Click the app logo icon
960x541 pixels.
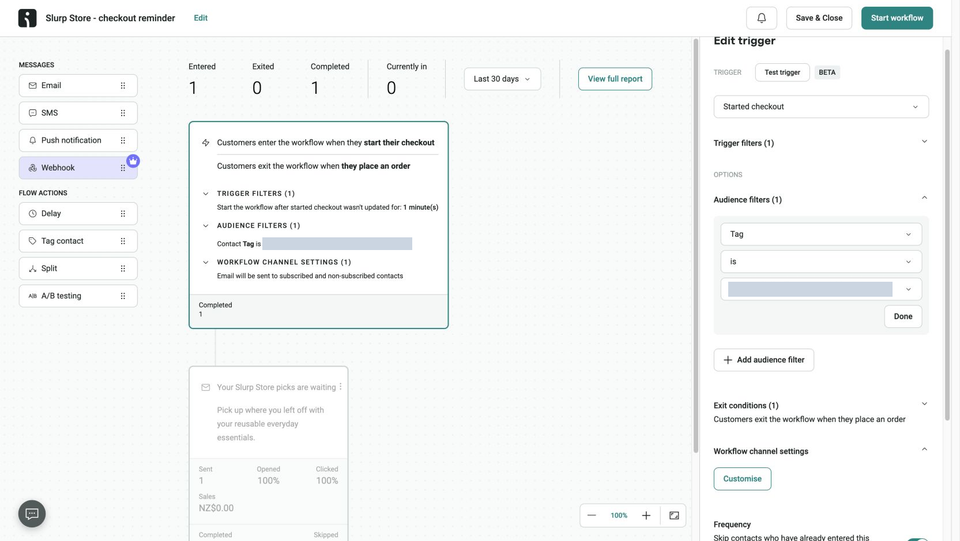point(27,18)
